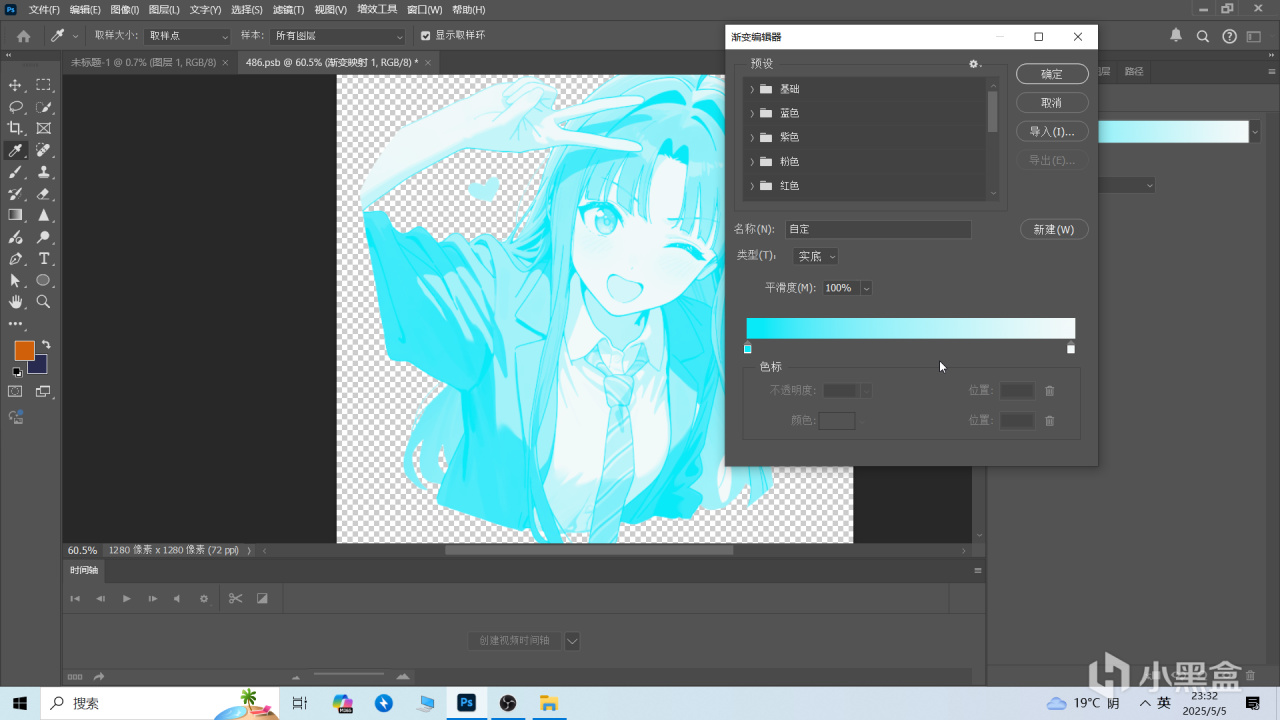
Task: Select the History Brush tool
Action: pyautogui.click(x=15, y=194)
